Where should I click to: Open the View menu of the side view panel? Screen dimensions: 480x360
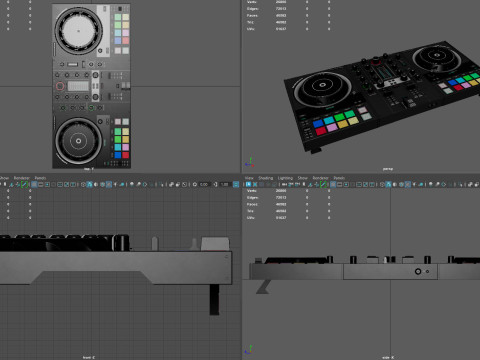[249, 178]
